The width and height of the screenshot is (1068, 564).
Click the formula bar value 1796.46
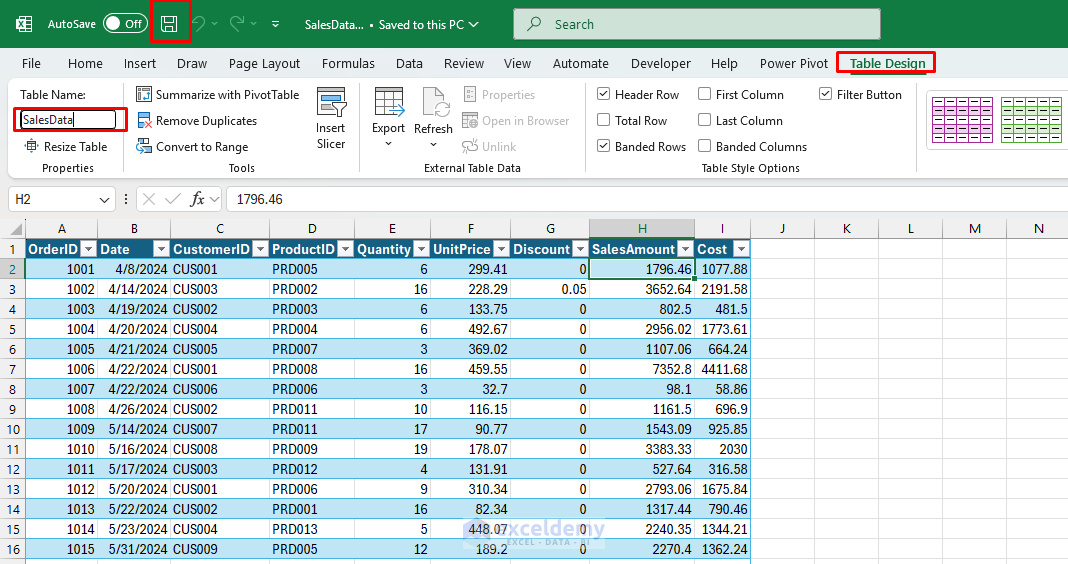click(x=260, y=199)
